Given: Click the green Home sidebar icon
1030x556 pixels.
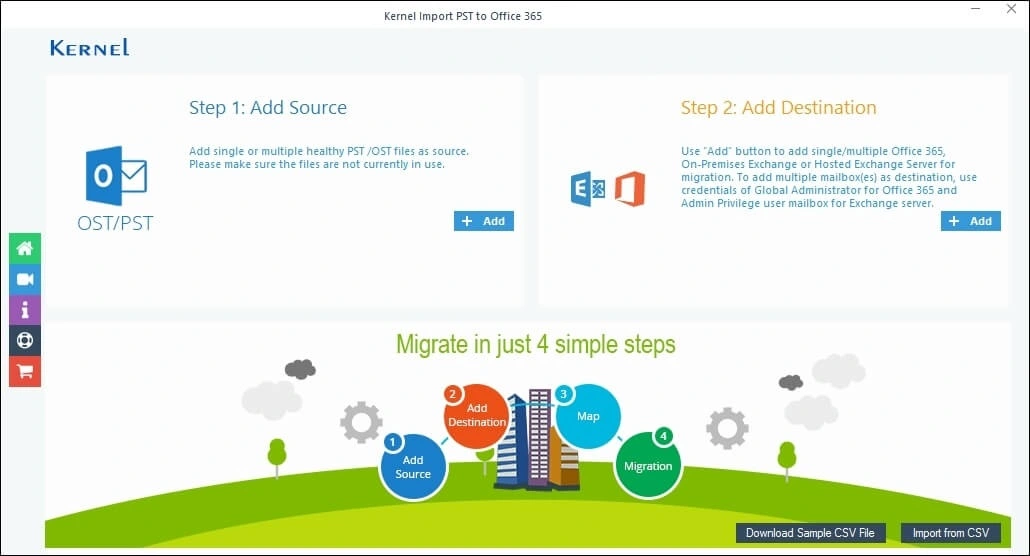Looking at the screenshot, I should 25,248.
